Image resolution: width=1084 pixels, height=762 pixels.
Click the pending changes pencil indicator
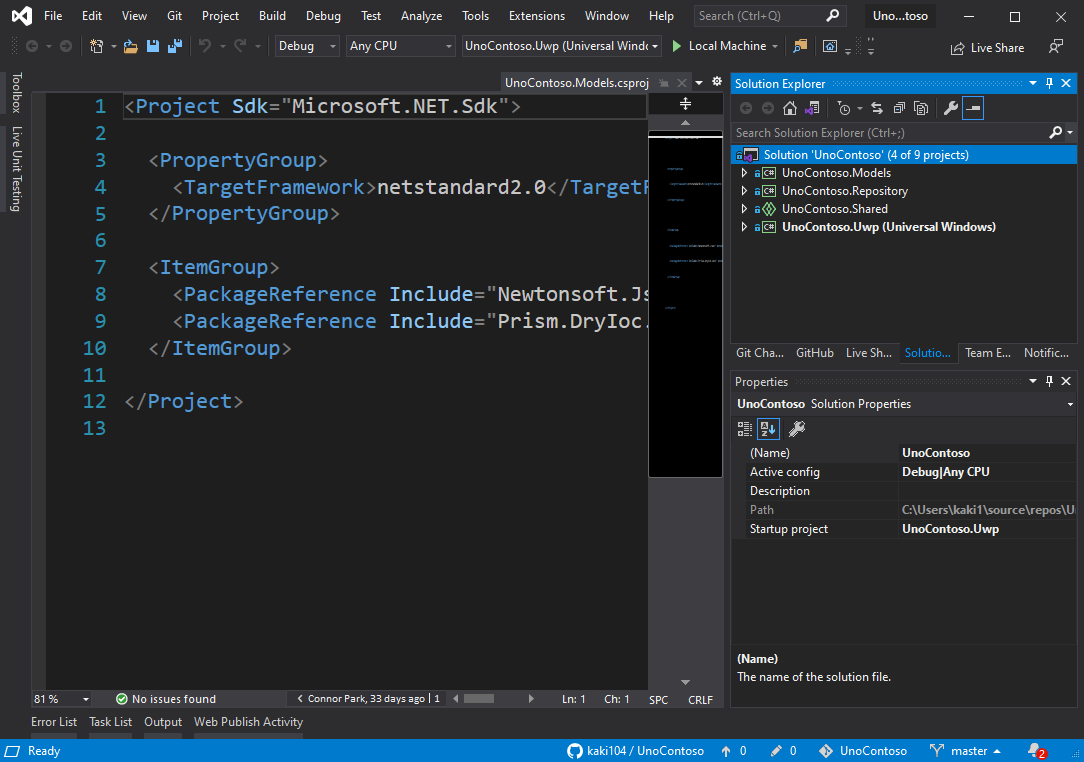tap(783, 751)
